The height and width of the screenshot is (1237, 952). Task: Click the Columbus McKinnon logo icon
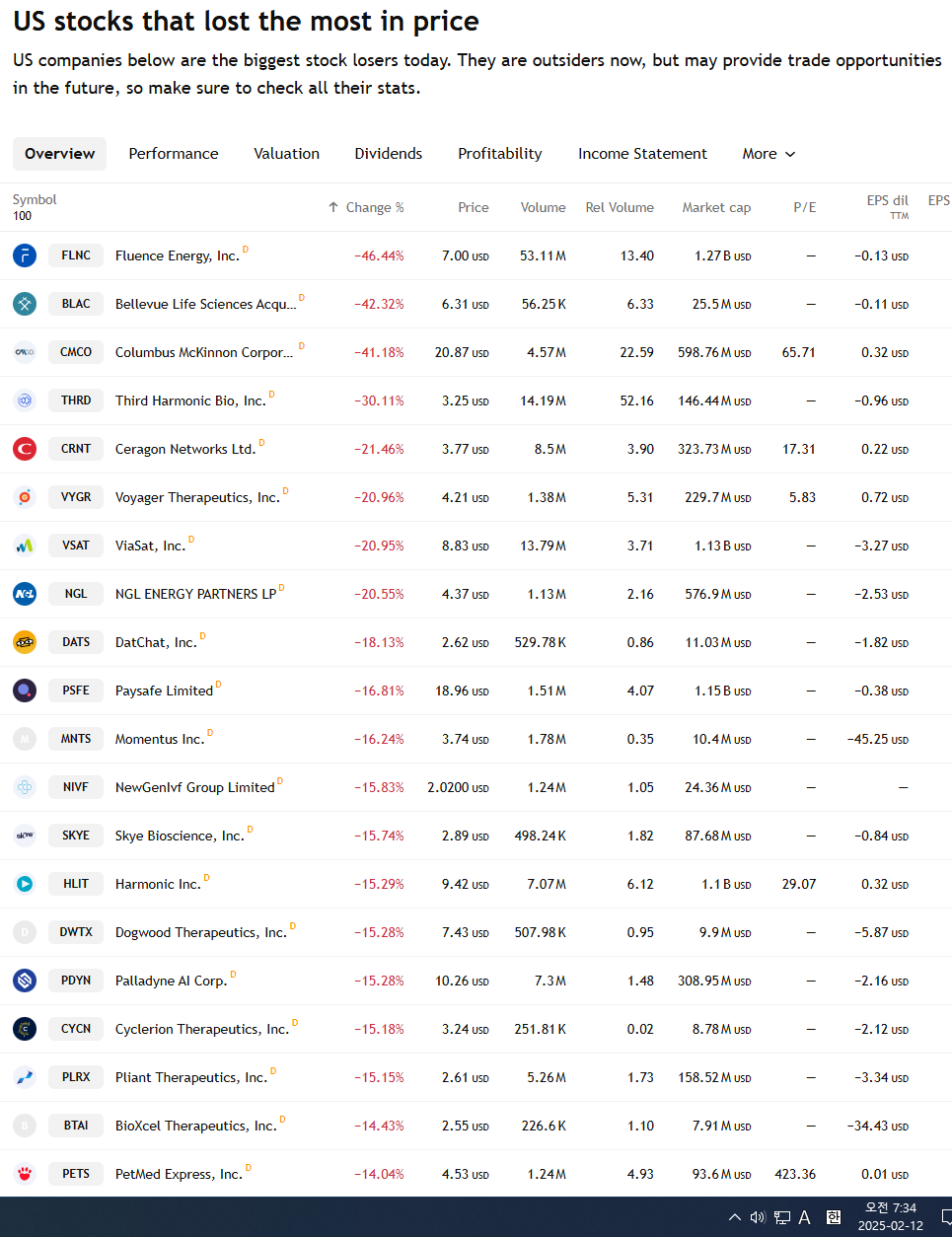(x=25, y=352)
